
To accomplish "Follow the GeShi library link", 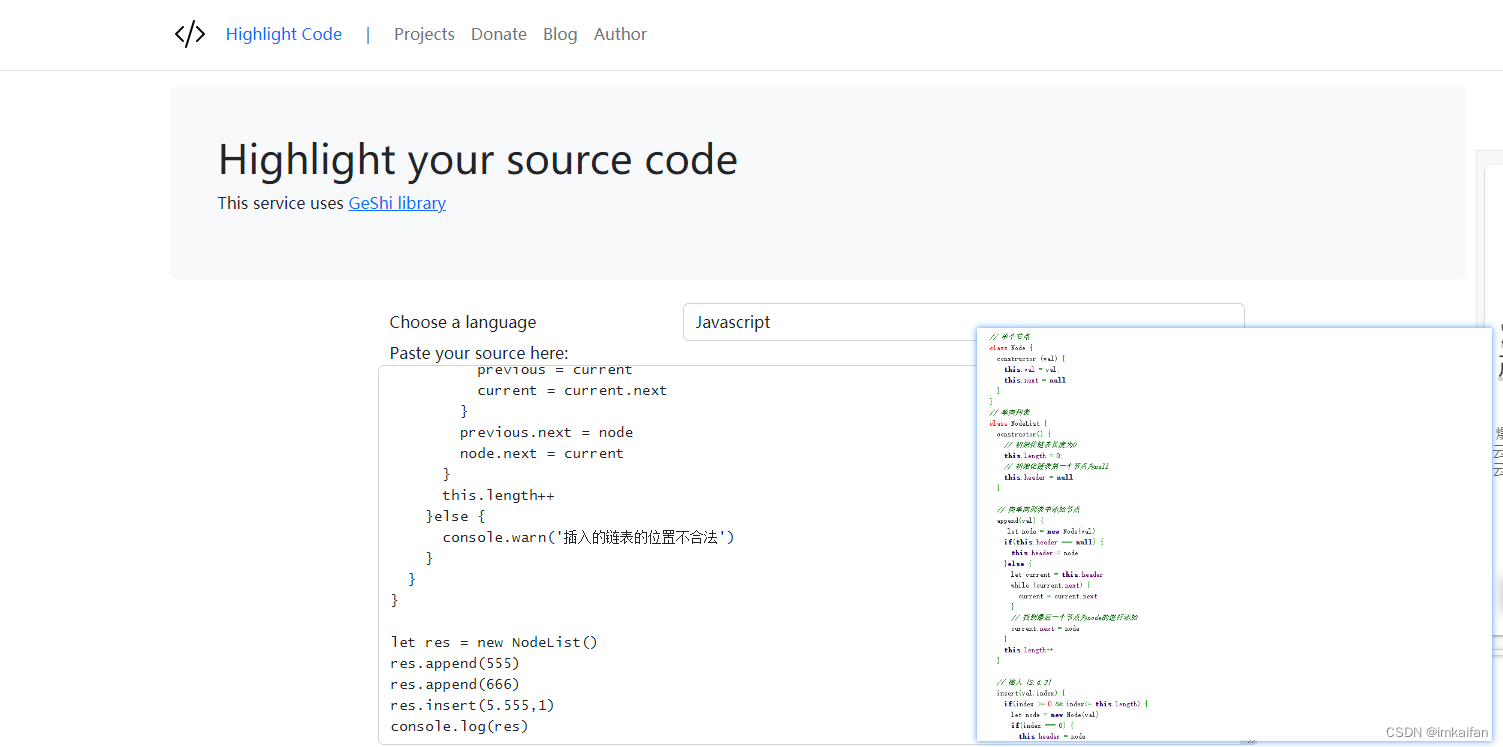I will 397,203.
